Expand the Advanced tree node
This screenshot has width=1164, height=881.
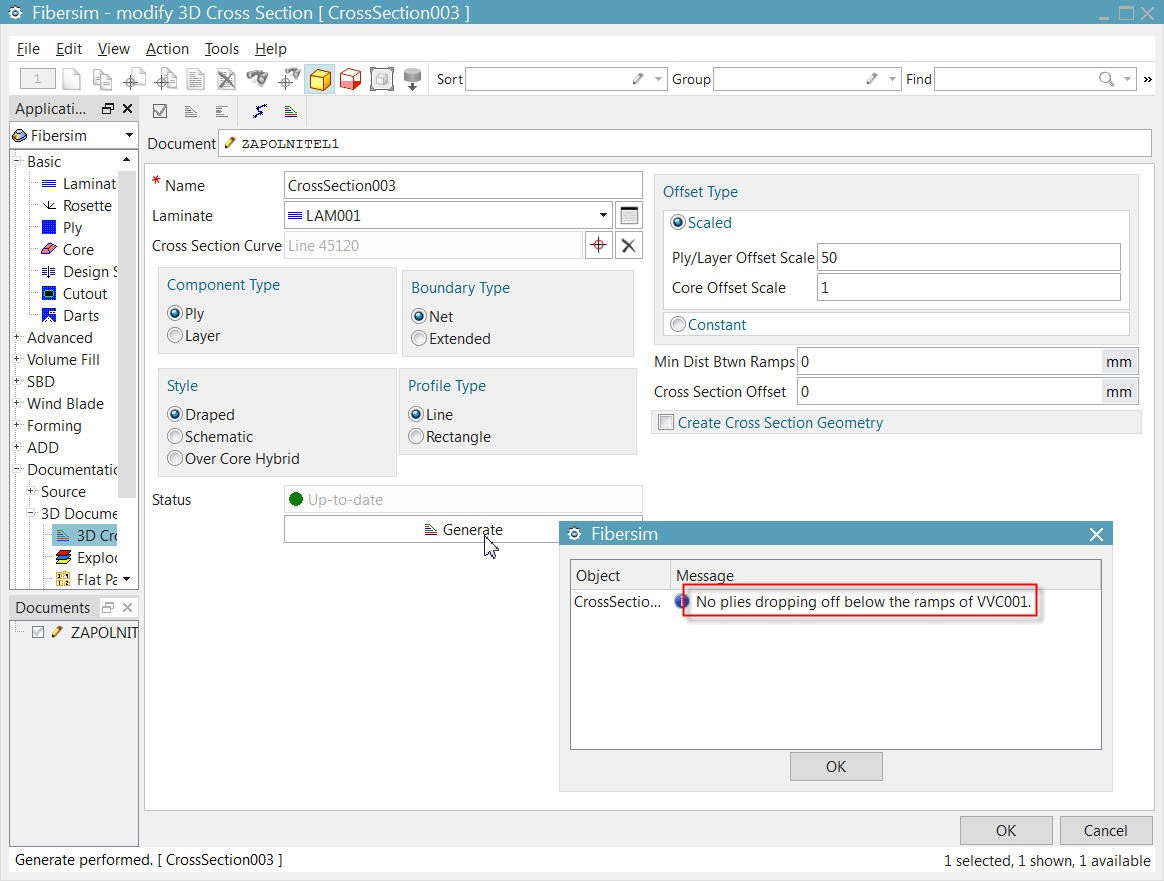click(x=17, y=338)
